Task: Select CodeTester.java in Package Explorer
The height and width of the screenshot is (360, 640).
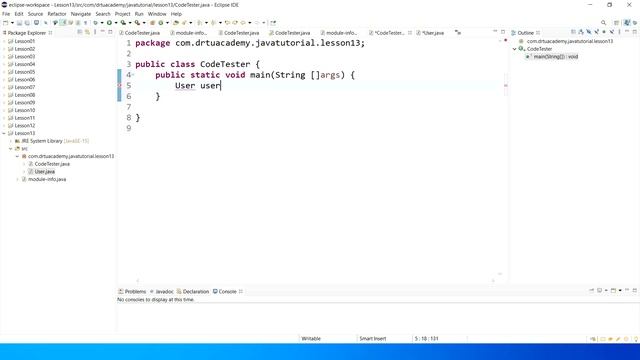Action: coord(52,164)
